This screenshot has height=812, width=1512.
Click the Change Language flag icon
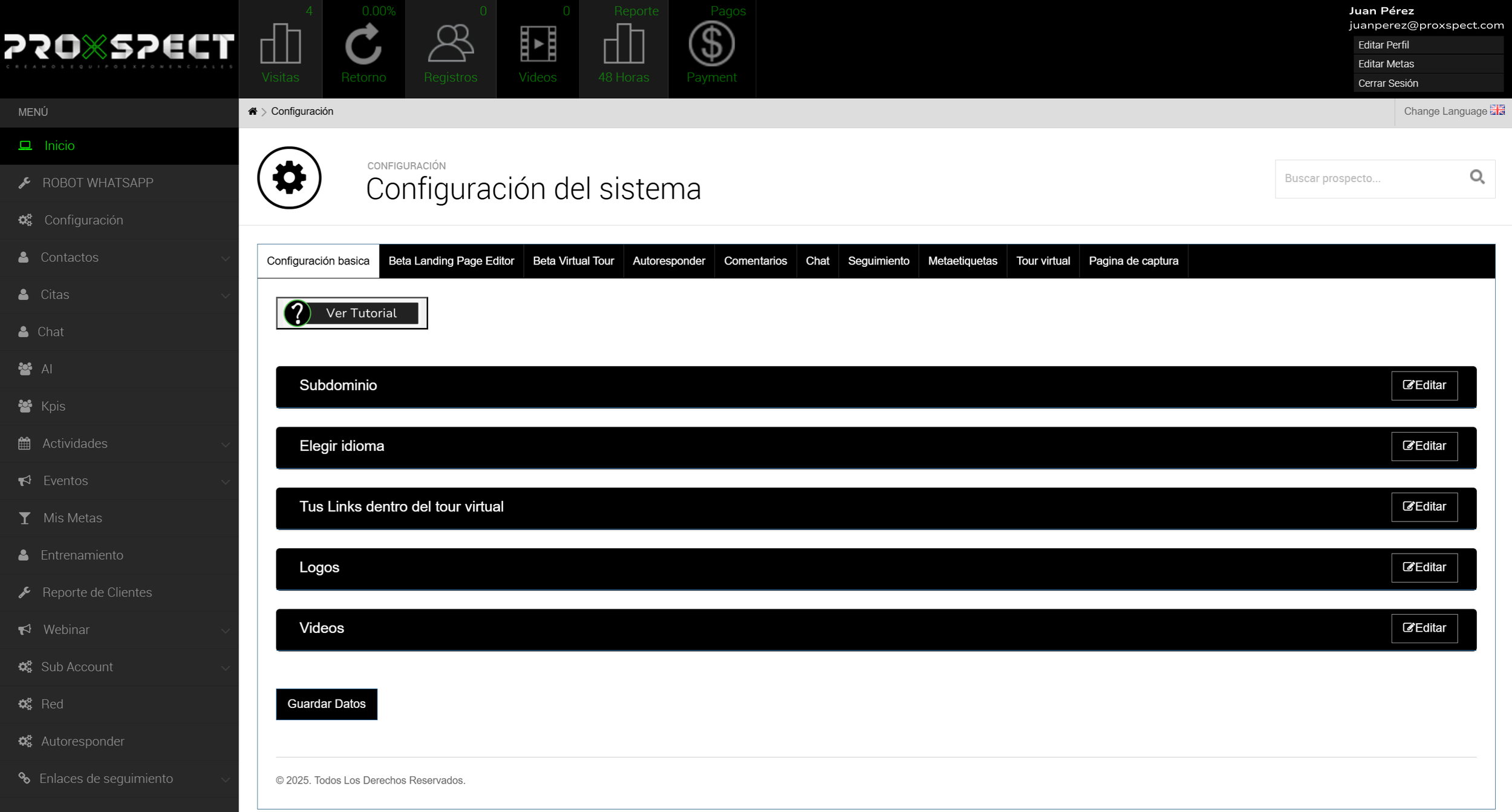click(x=1497, y=110)
